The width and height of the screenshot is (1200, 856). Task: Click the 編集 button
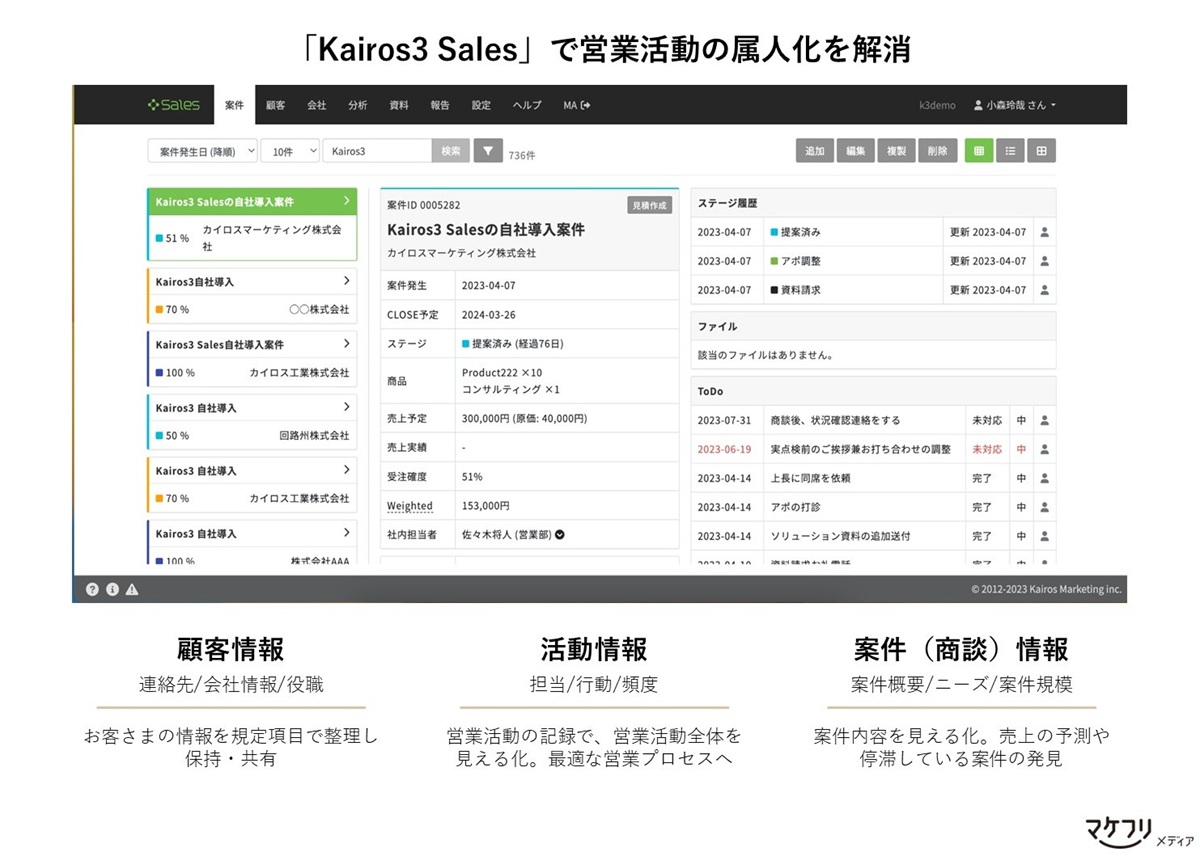point(855,151)
